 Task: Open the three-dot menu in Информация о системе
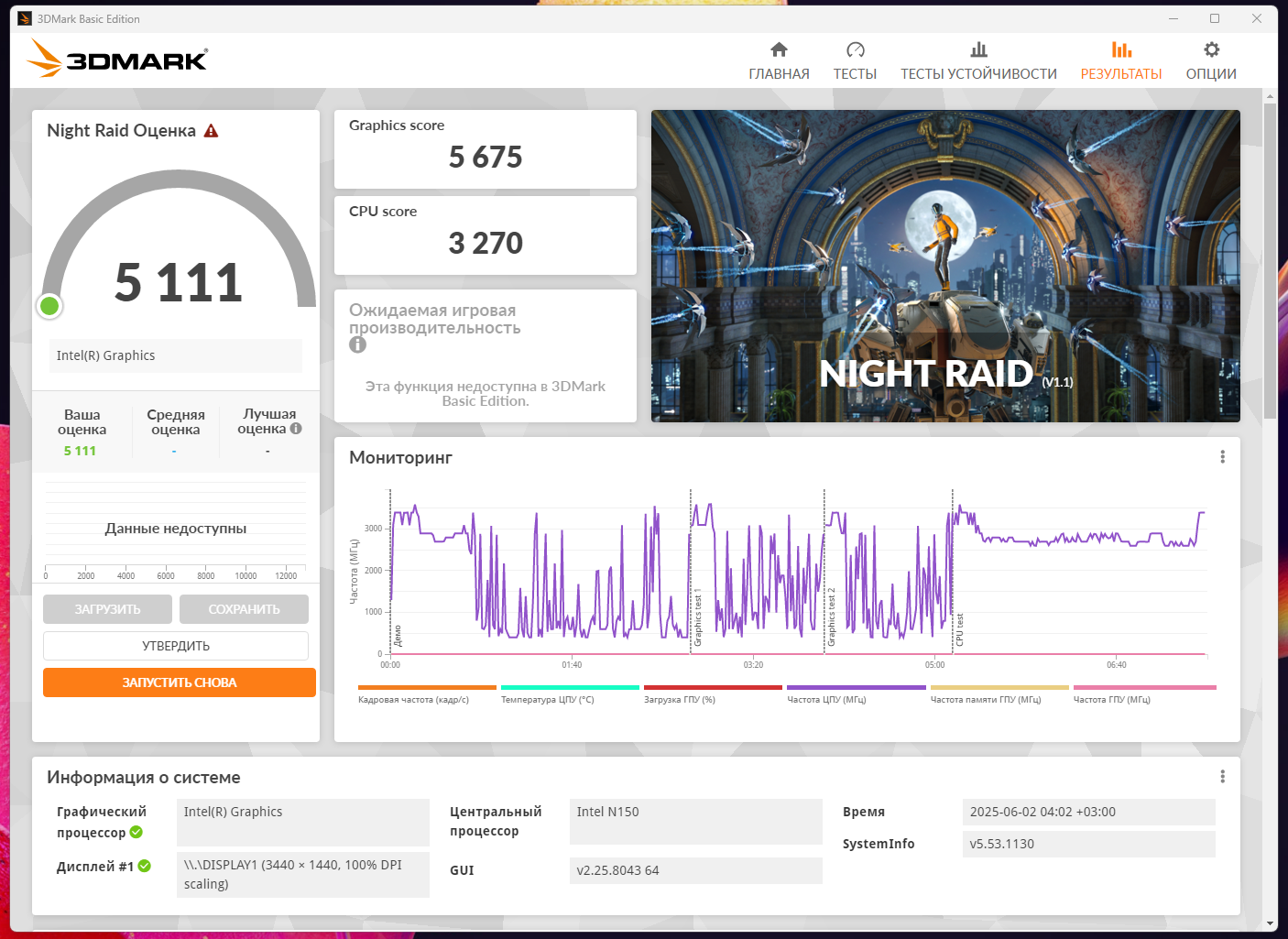click(x=1222, y=777)
